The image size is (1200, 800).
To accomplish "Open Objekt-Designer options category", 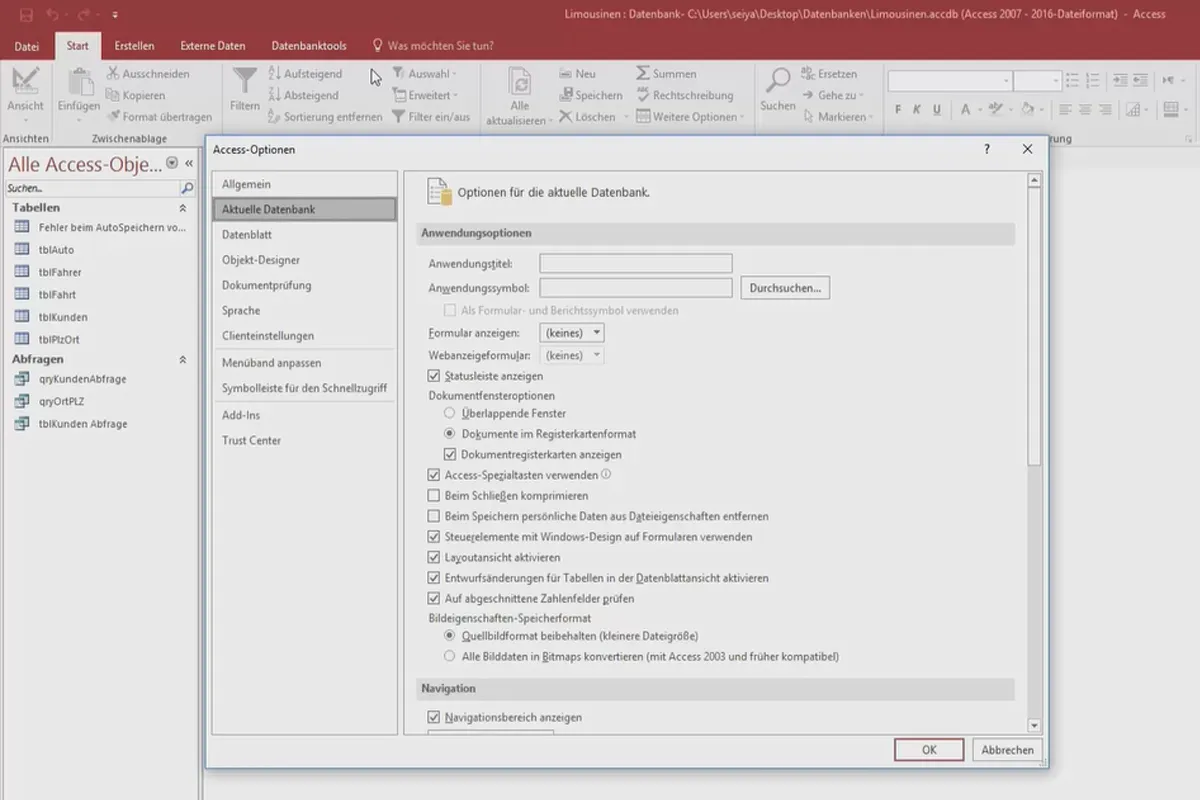I will click(x=304, y=260).
